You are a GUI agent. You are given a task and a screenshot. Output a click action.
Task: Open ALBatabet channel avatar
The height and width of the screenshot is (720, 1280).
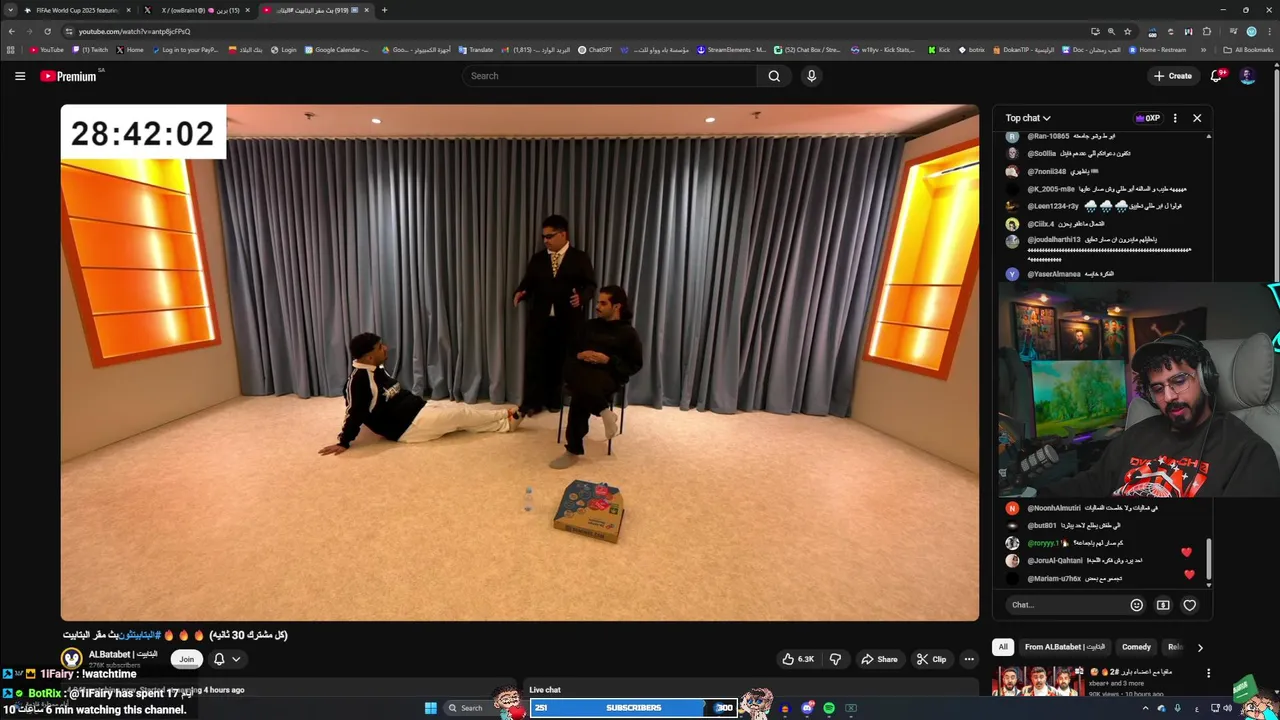point(72,658)
